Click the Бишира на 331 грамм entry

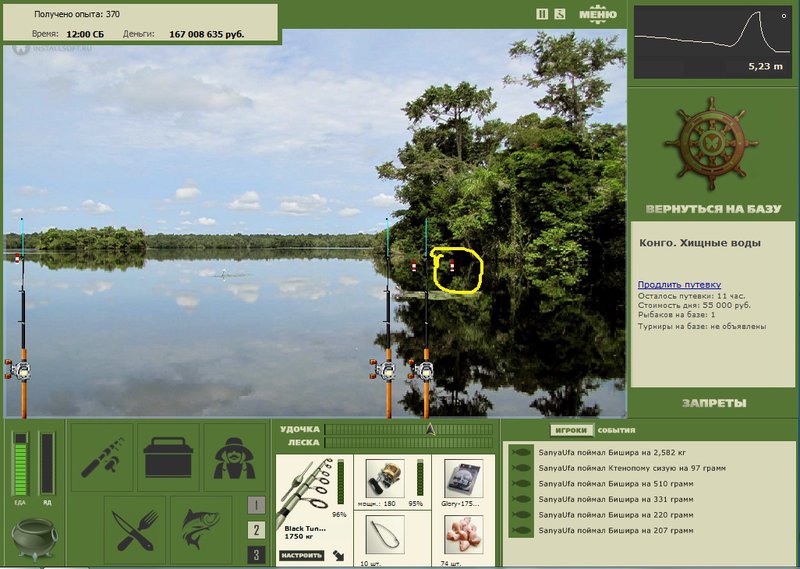coord(615,499)
